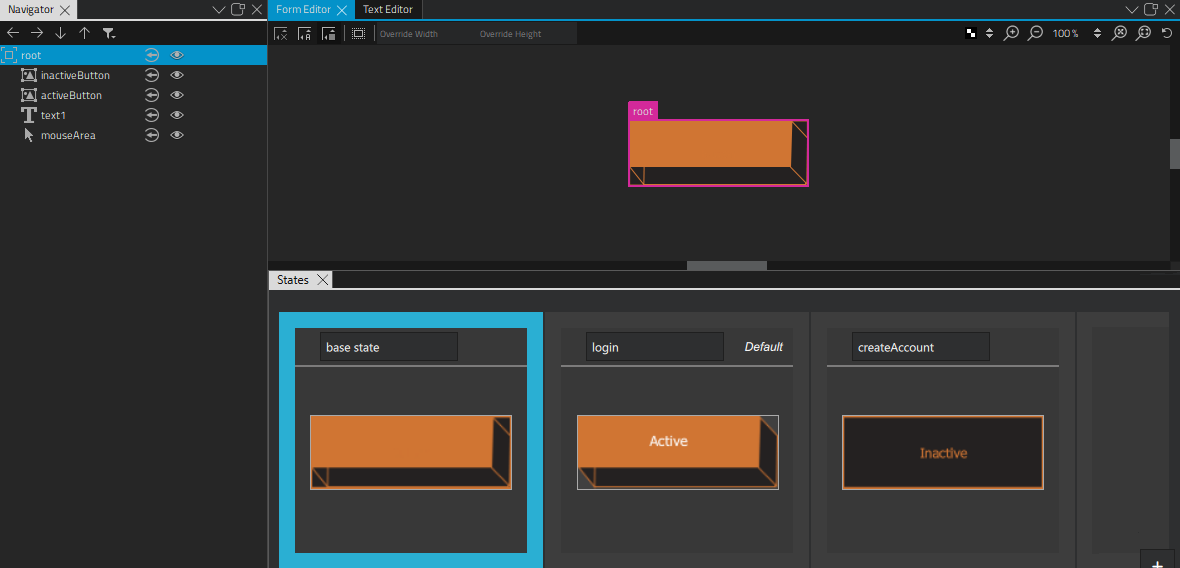Toggle mouseArea visibility eye
Image resolution: width=1180 pixels, height=568 pixels.
click(177, 135)
